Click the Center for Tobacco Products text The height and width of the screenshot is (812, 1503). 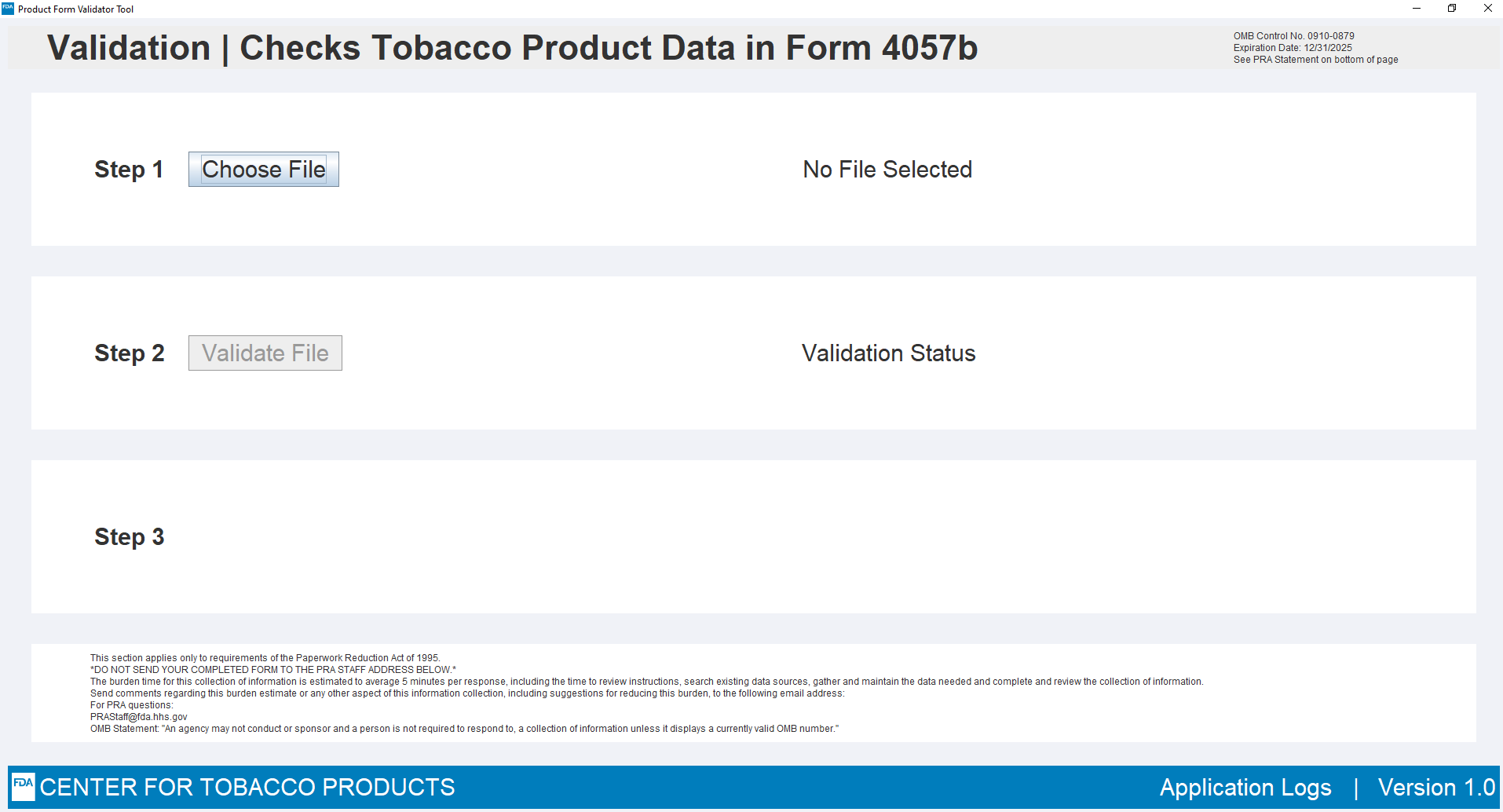(x=247, y=788)
